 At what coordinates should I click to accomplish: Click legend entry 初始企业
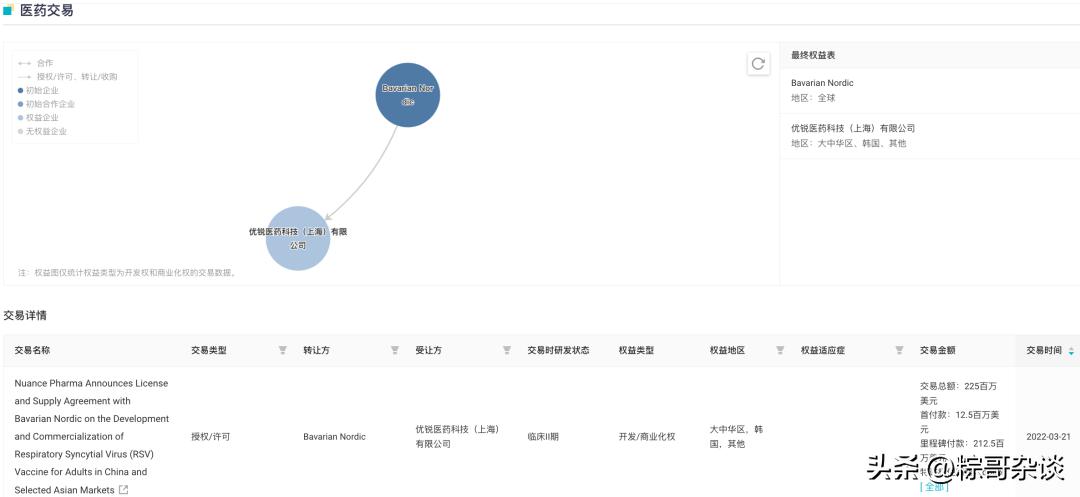[38, 90]
